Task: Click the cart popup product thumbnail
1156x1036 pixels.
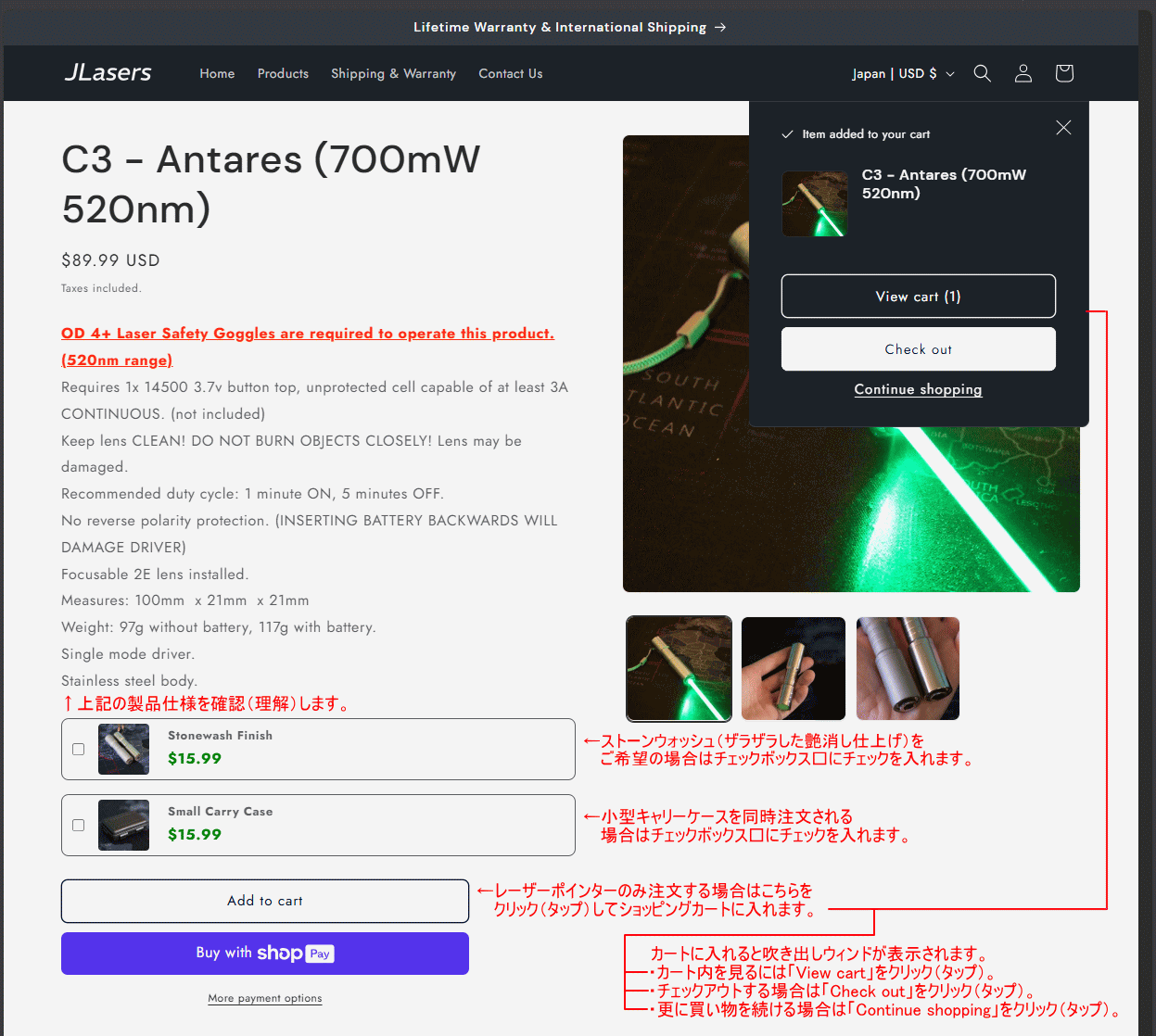Action: pyautogui.click(x=814, y=204)
